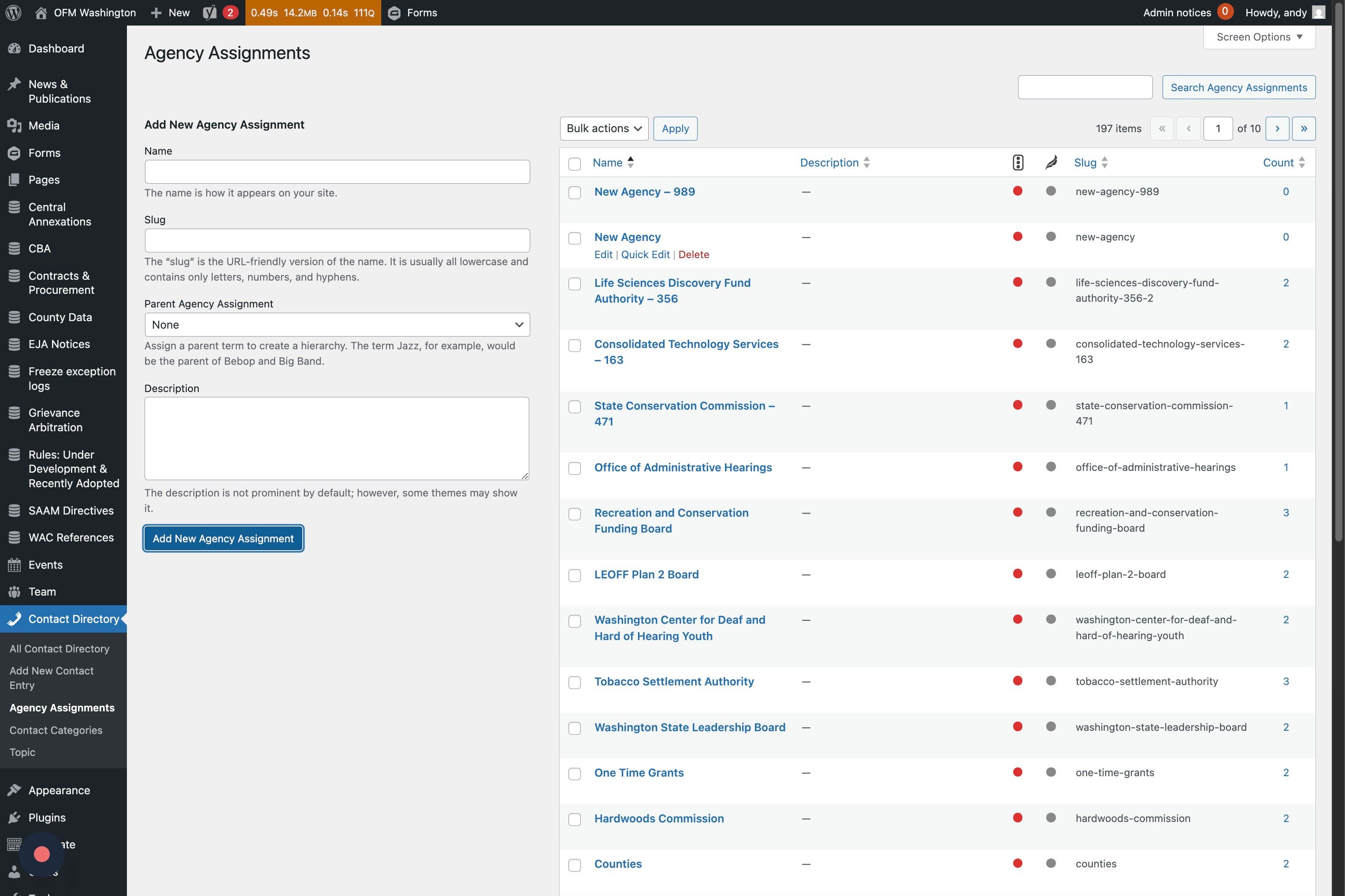Open the Topic submenu item
This screenshot has height=896, width=1345.
[x=22, y=752]
